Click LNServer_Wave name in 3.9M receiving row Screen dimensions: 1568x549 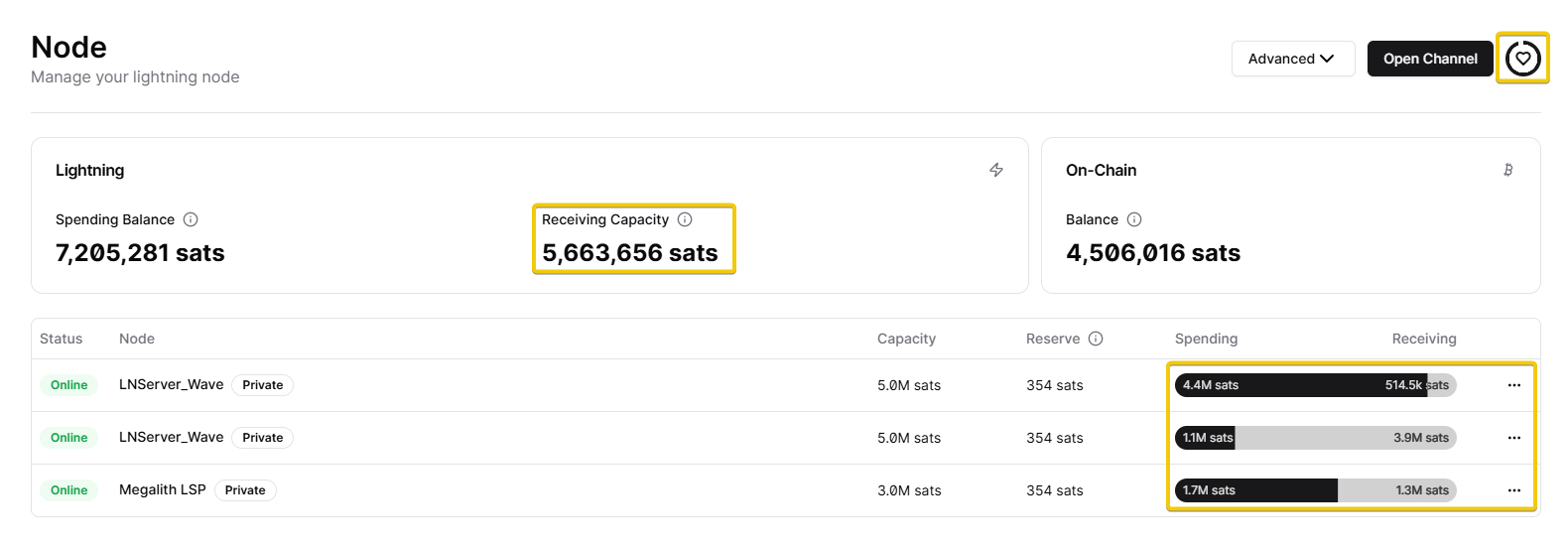point(171,437)
